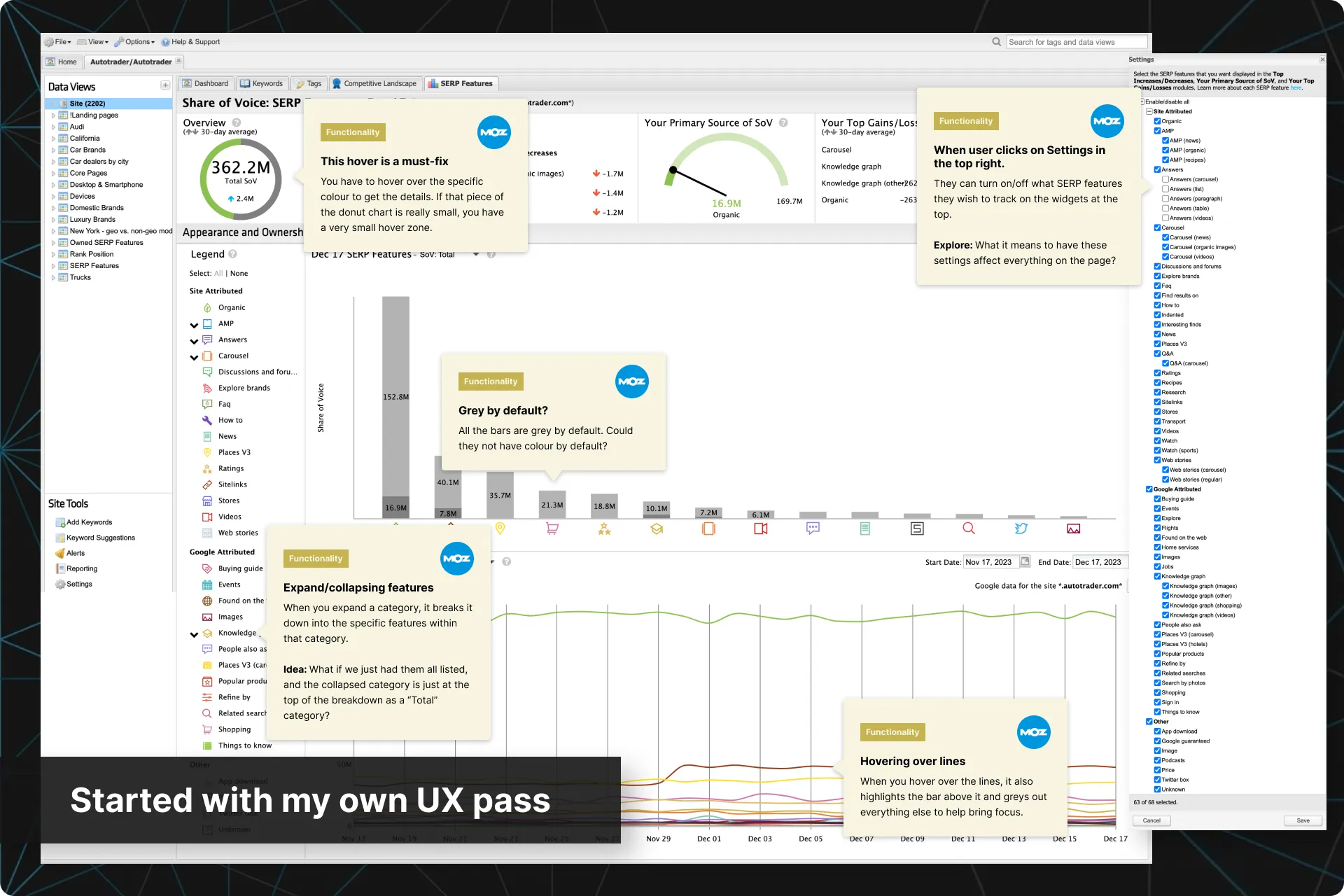Screen dimensions: 1344x896
Task: Collapse the AMP legend chevron
Action: pos(194,325)
